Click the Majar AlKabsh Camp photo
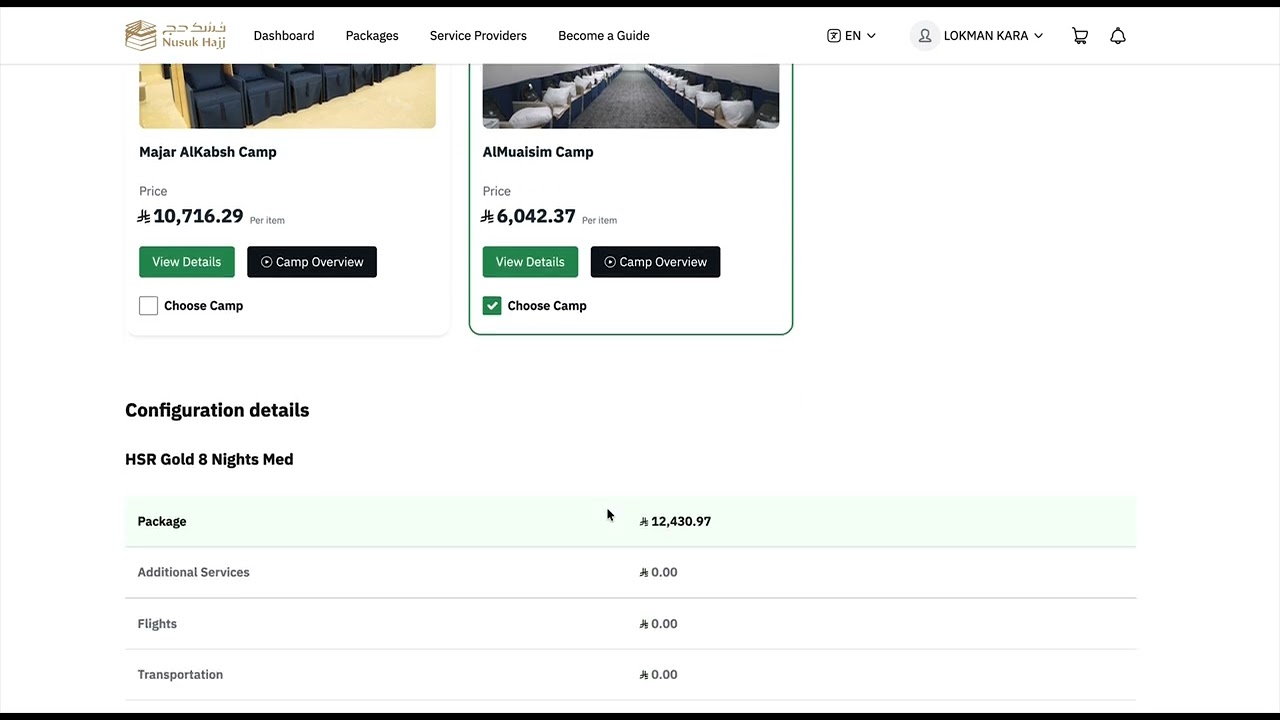This screenshot has width=1280, height=720. [287, 96]
